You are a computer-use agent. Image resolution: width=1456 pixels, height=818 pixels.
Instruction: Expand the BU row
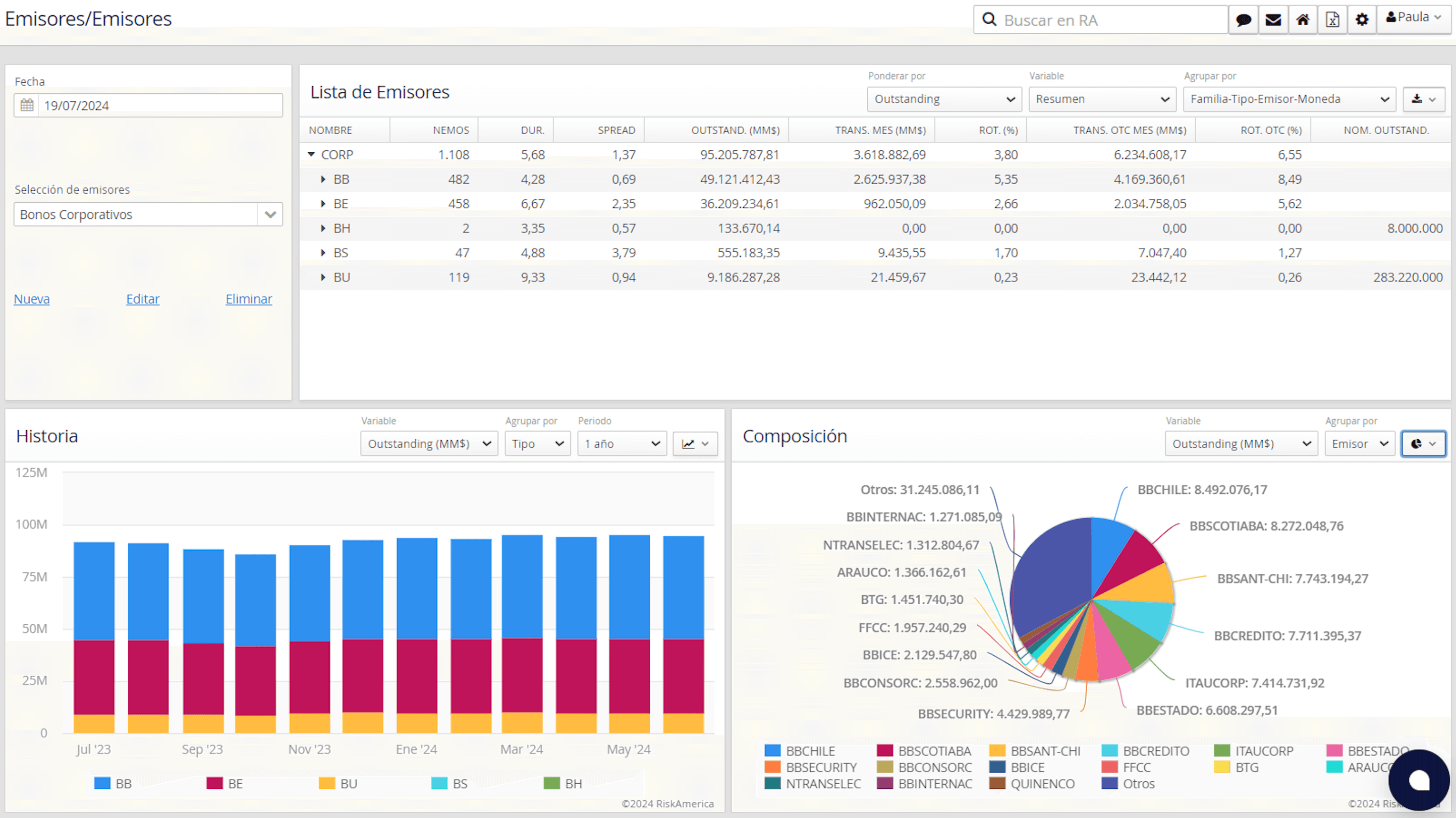[x=323, y=277]
